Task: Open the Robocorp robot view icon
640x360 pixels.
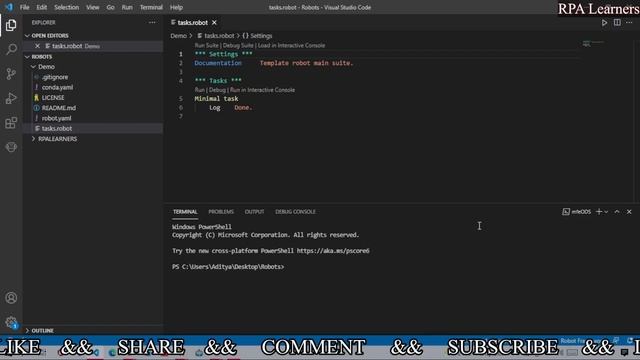Action: coord(11,147)
